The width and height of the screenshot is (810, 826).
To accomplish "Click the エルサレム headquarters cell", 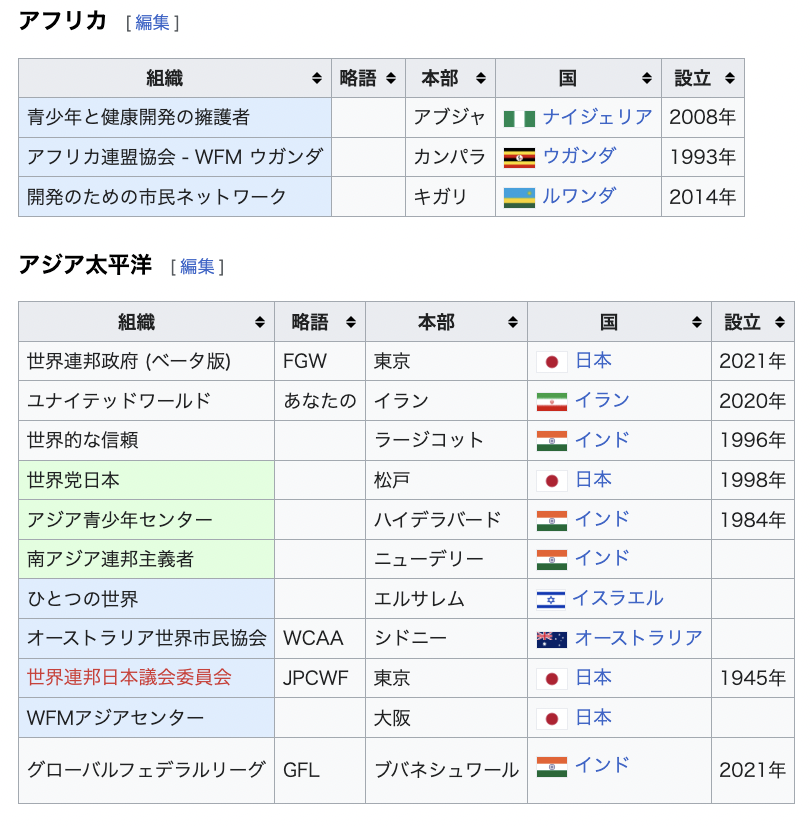I will [x=446, y=599].
